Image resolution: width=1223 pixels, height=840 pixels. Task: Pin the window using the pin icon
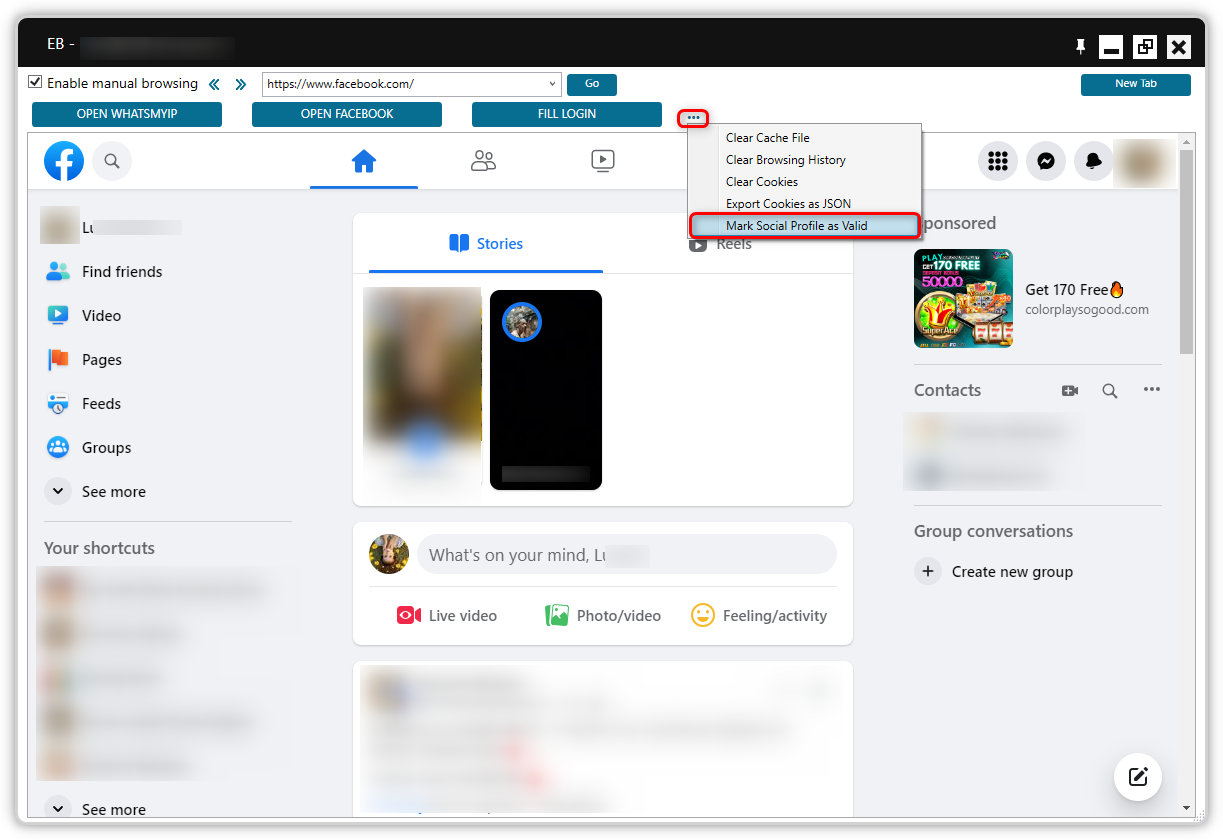coord(1080,46)
